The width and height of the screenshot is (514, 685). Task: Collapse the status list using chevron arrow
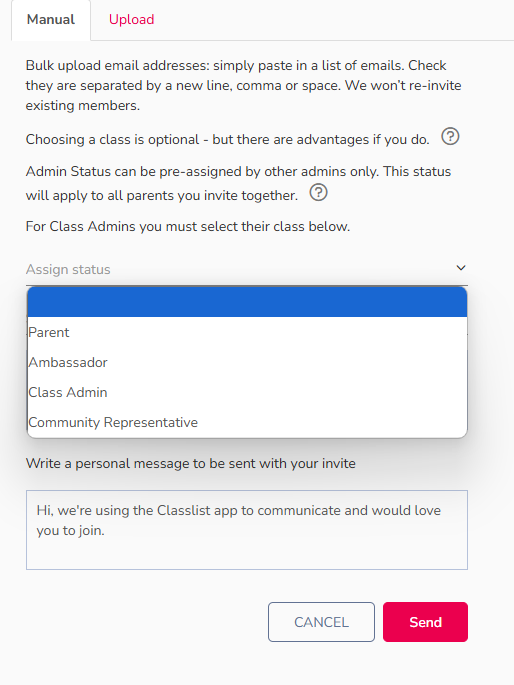pos(461,268)
